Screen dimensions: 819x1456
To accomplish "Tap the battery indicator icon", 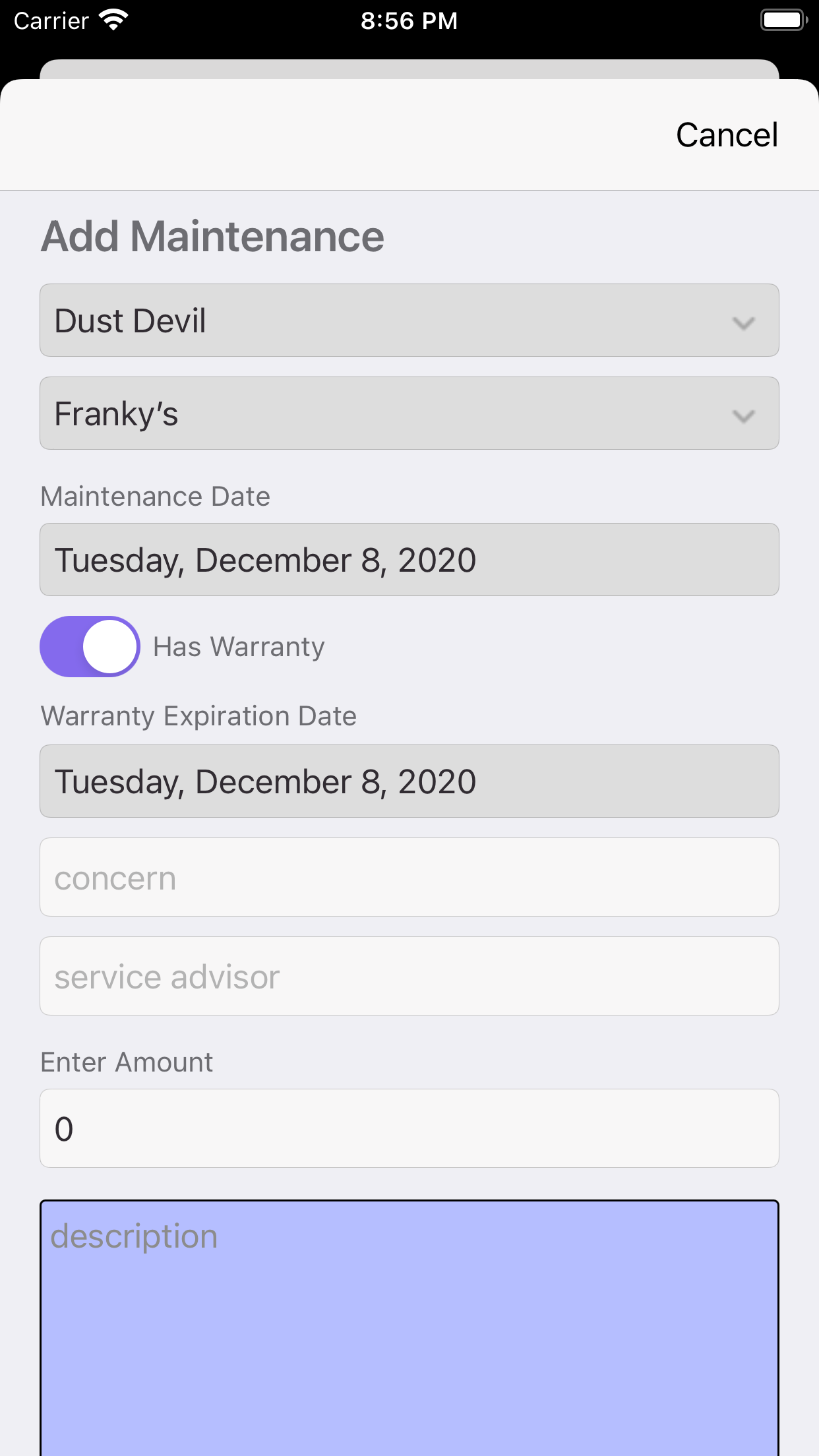I will pos(783,20).
